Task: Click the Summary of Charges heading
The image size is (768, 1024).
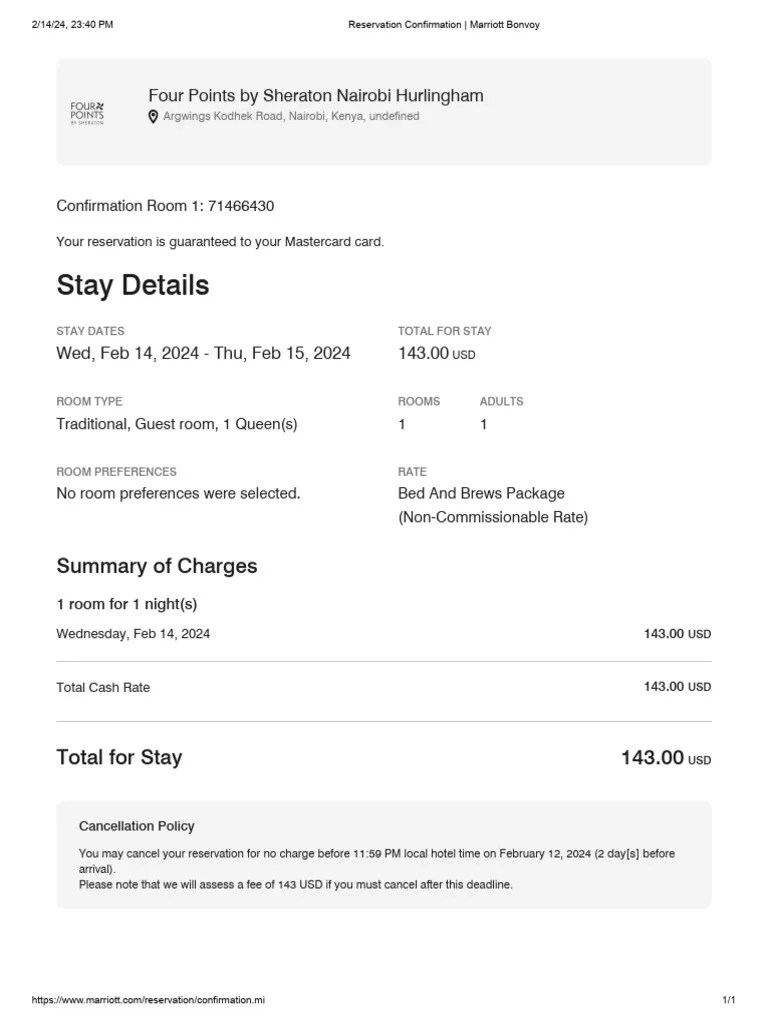Action: click(157, 566)
